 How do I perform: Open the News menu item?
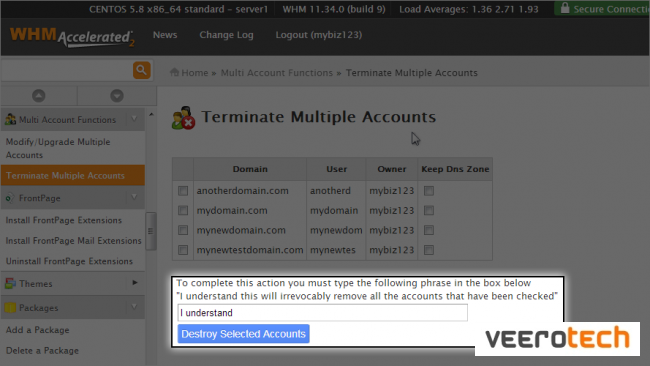[x=165, y=35]
